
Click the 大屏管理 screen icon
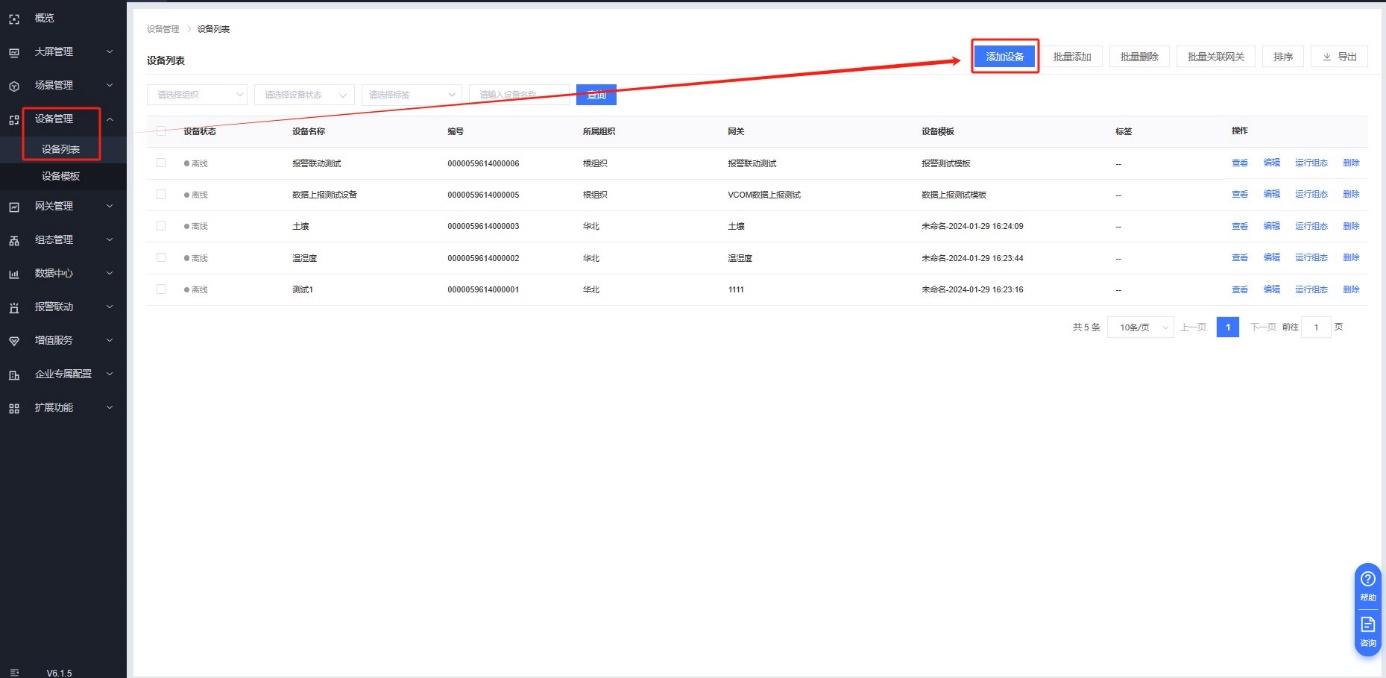(14, 52)
